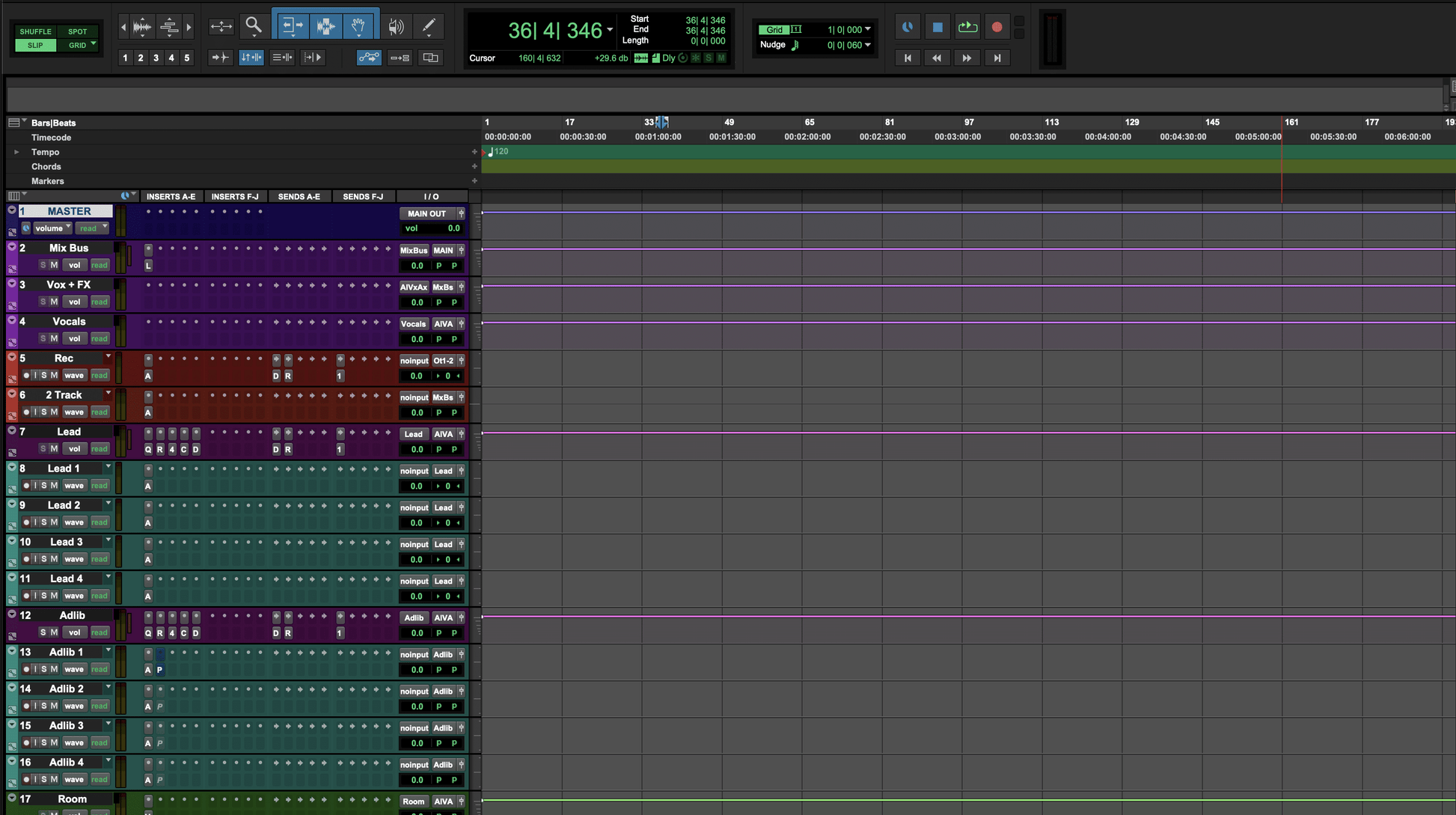
Task: Open Grid value dropdown
Action: (x=867, y=29)
